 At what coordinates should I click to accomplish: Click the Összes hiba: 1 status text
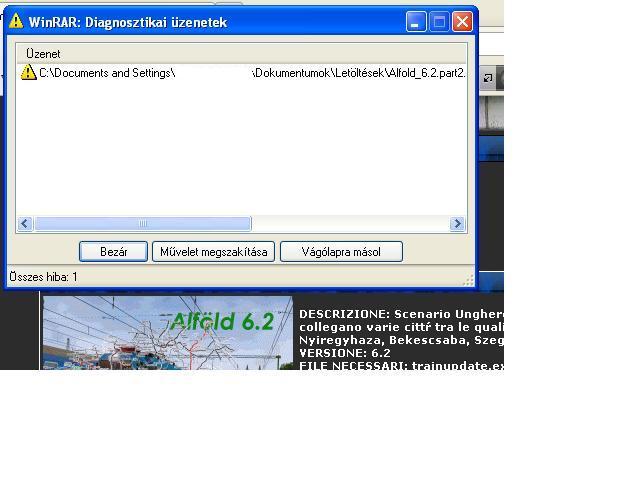click(43, 277)
